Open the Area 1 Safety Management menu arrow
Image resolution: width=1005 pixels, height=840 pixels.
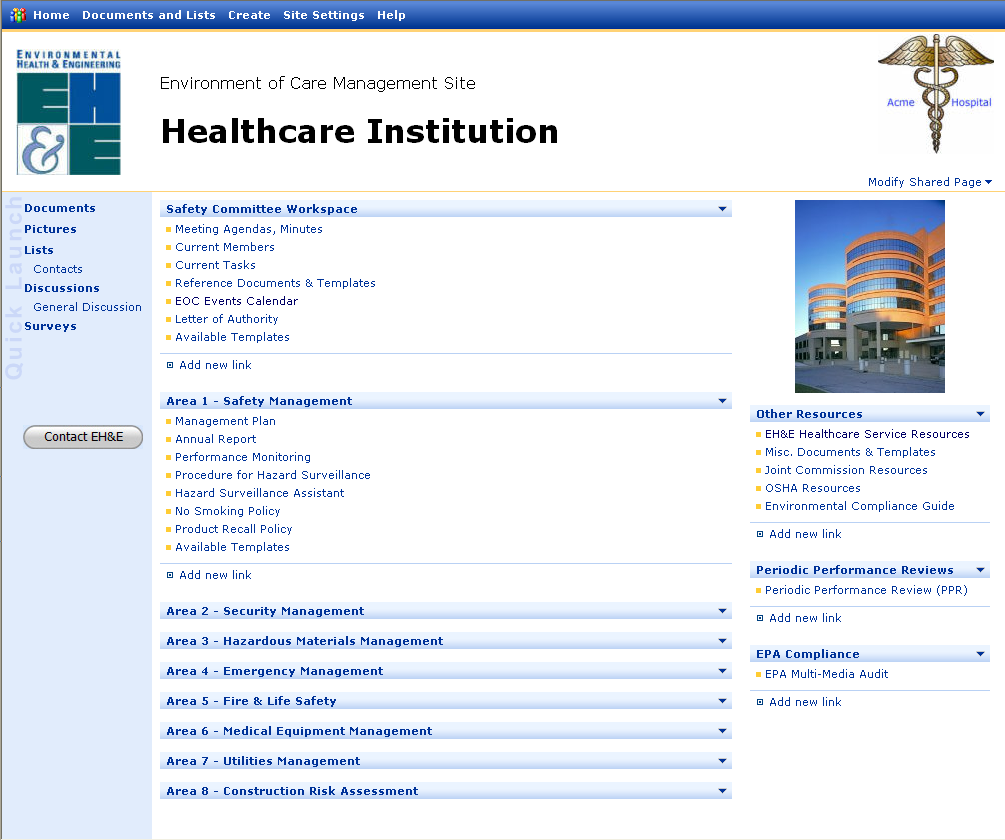pos(722,401)
